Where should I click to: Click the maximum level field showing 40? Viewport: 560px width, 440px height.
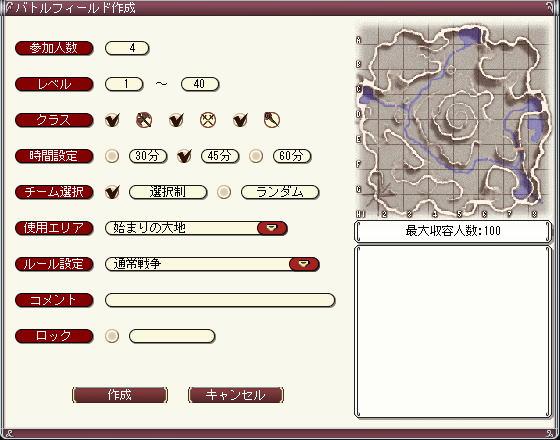200,84
